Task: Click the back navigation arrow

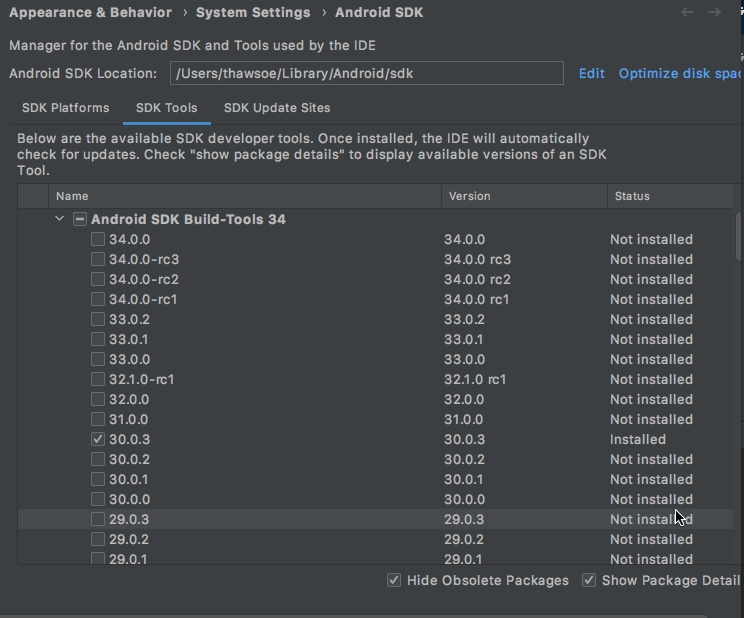Action: pyautogui.click(x=687, y=13)
